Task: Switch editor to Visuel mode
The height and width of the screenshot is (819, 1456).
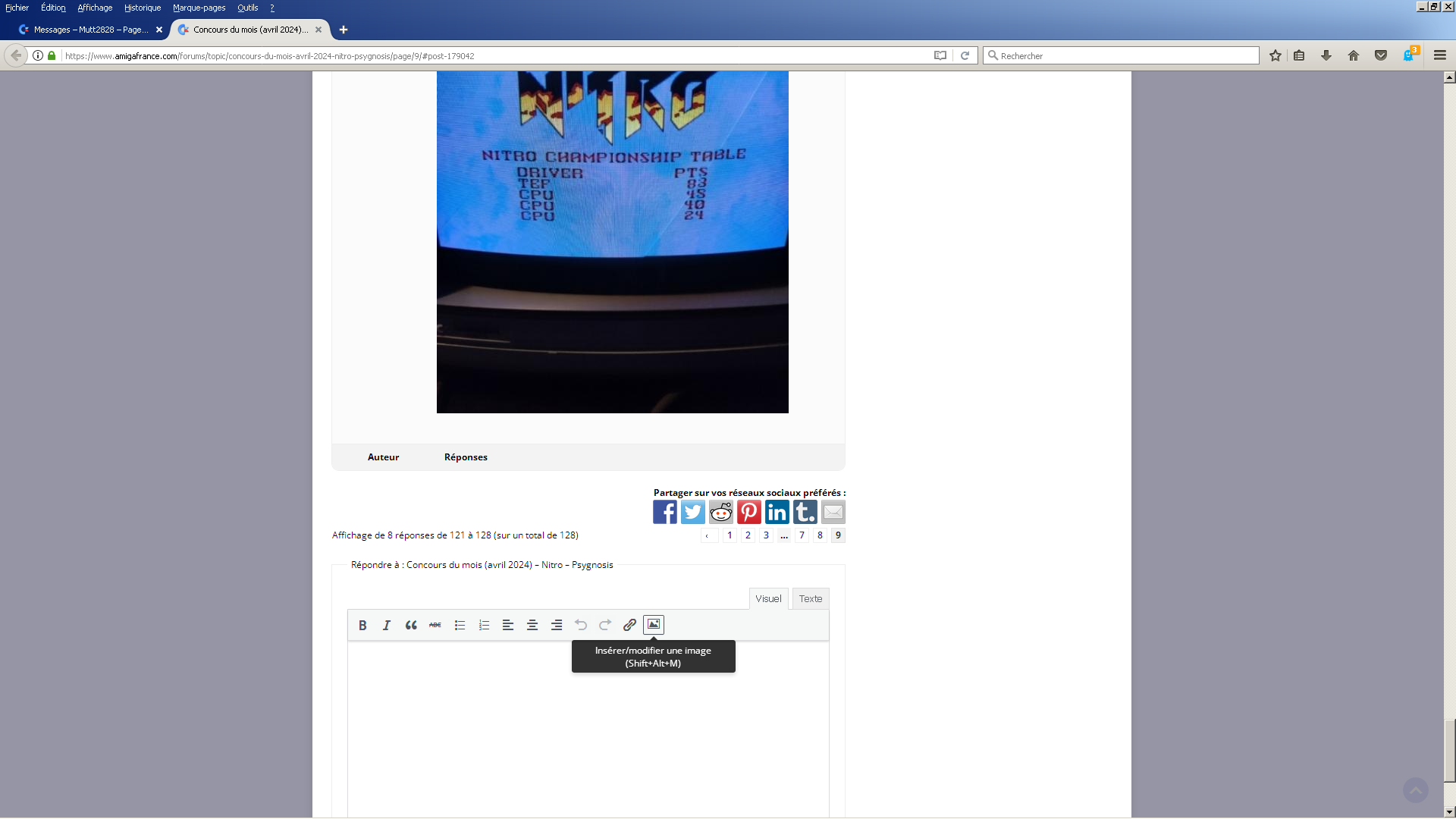Action: [x=768, y=598]
